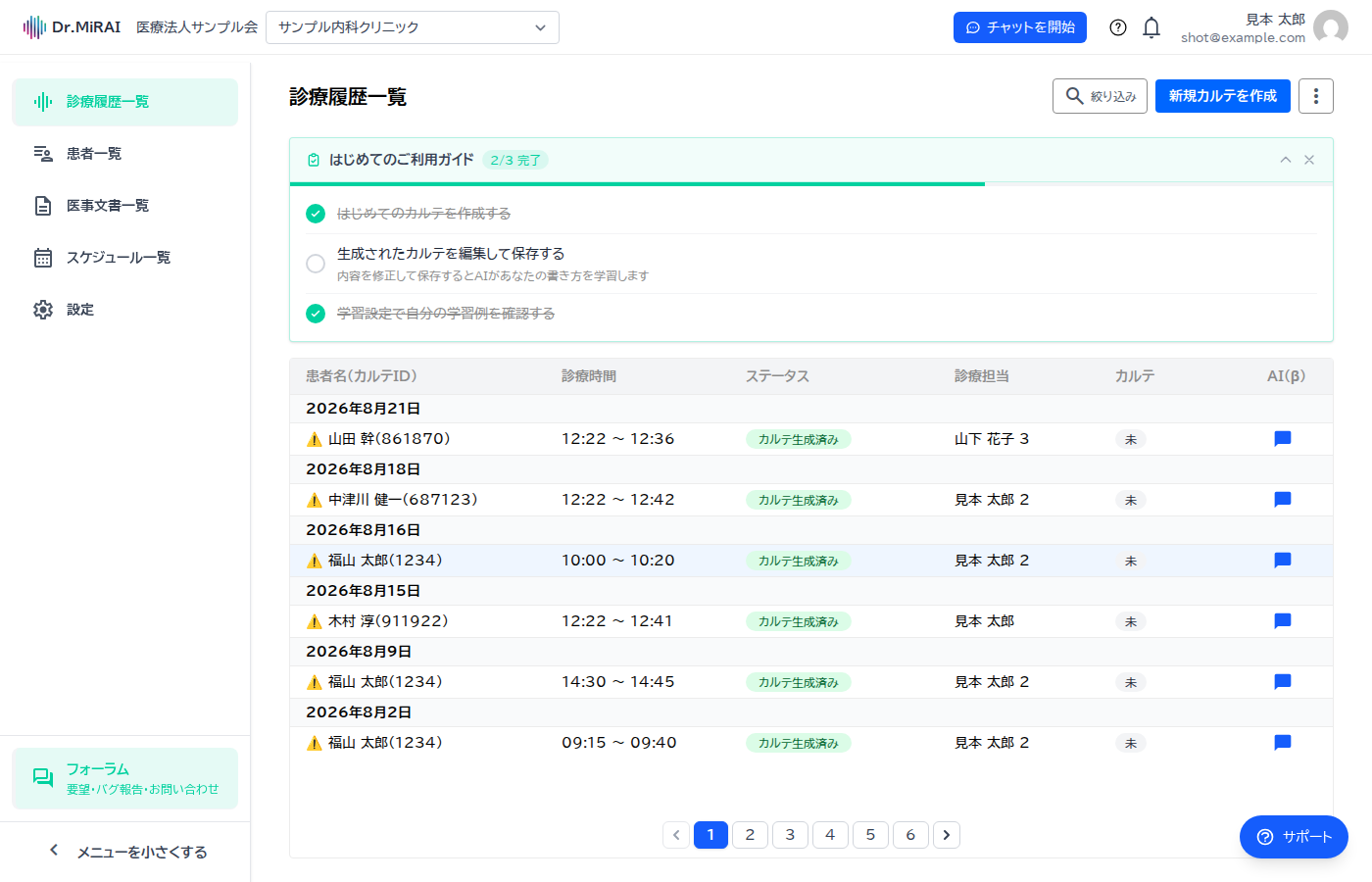The image size is (1372, 882).
Task: Check the 生成されたカルテを編集して保存する circle
Action: pyautogui.click(x=316, y=264)
